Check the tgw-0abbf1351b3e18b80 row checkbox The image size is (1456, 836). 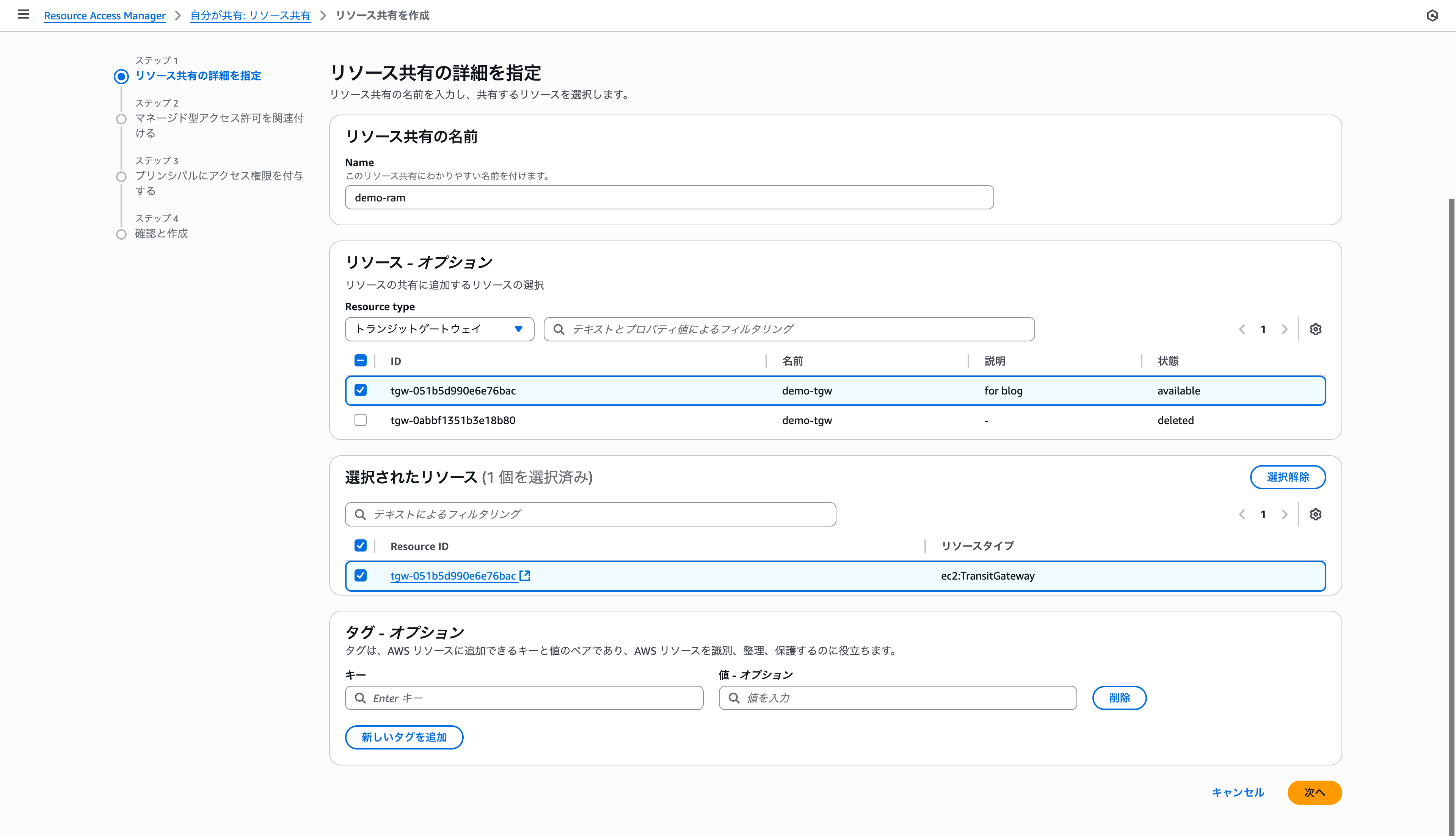click(x=361, y=420)
